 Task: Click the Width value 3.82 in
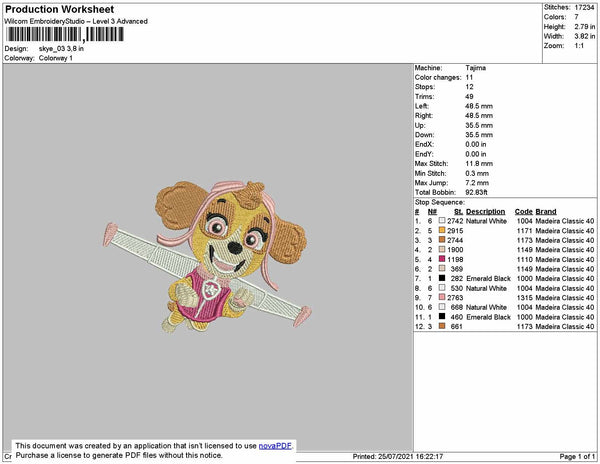[x=584, y=36]
